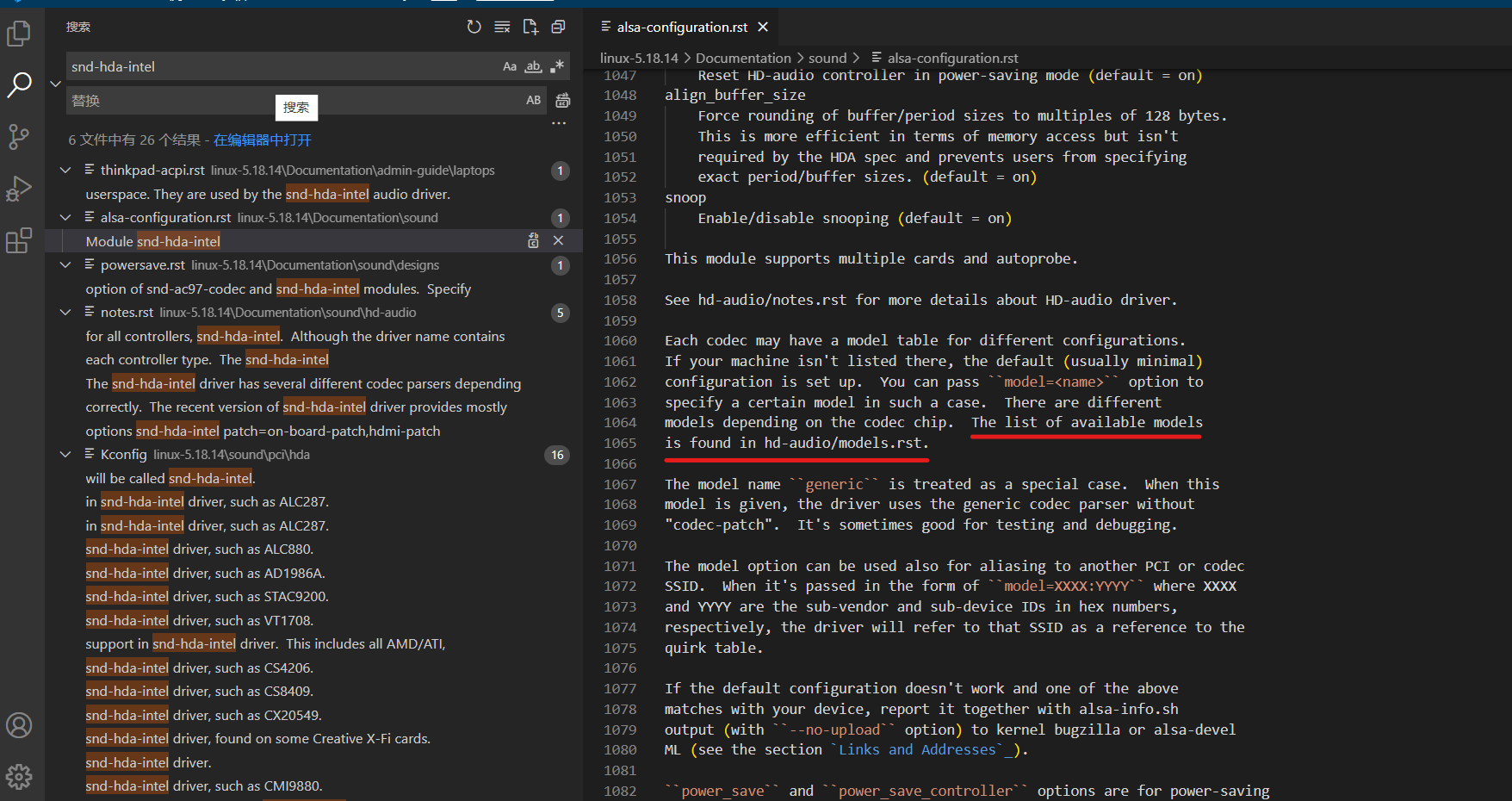1512x801 pixels.
Task: Open the Explorer view in activity bar
Action: (19, 34)
